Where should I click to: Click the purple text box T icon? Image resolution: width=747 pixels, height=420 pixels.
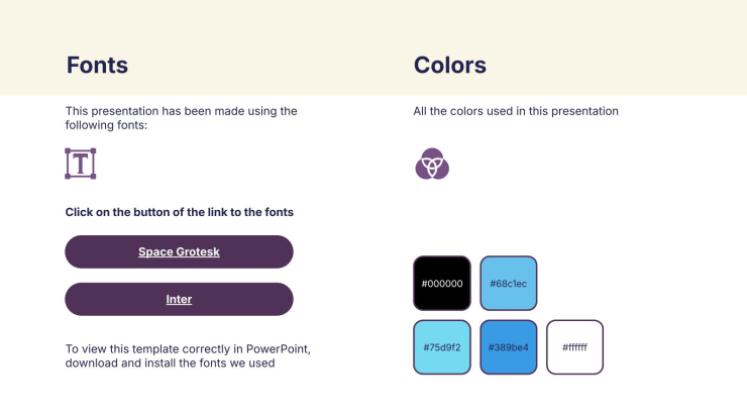[x=80, y=164]
